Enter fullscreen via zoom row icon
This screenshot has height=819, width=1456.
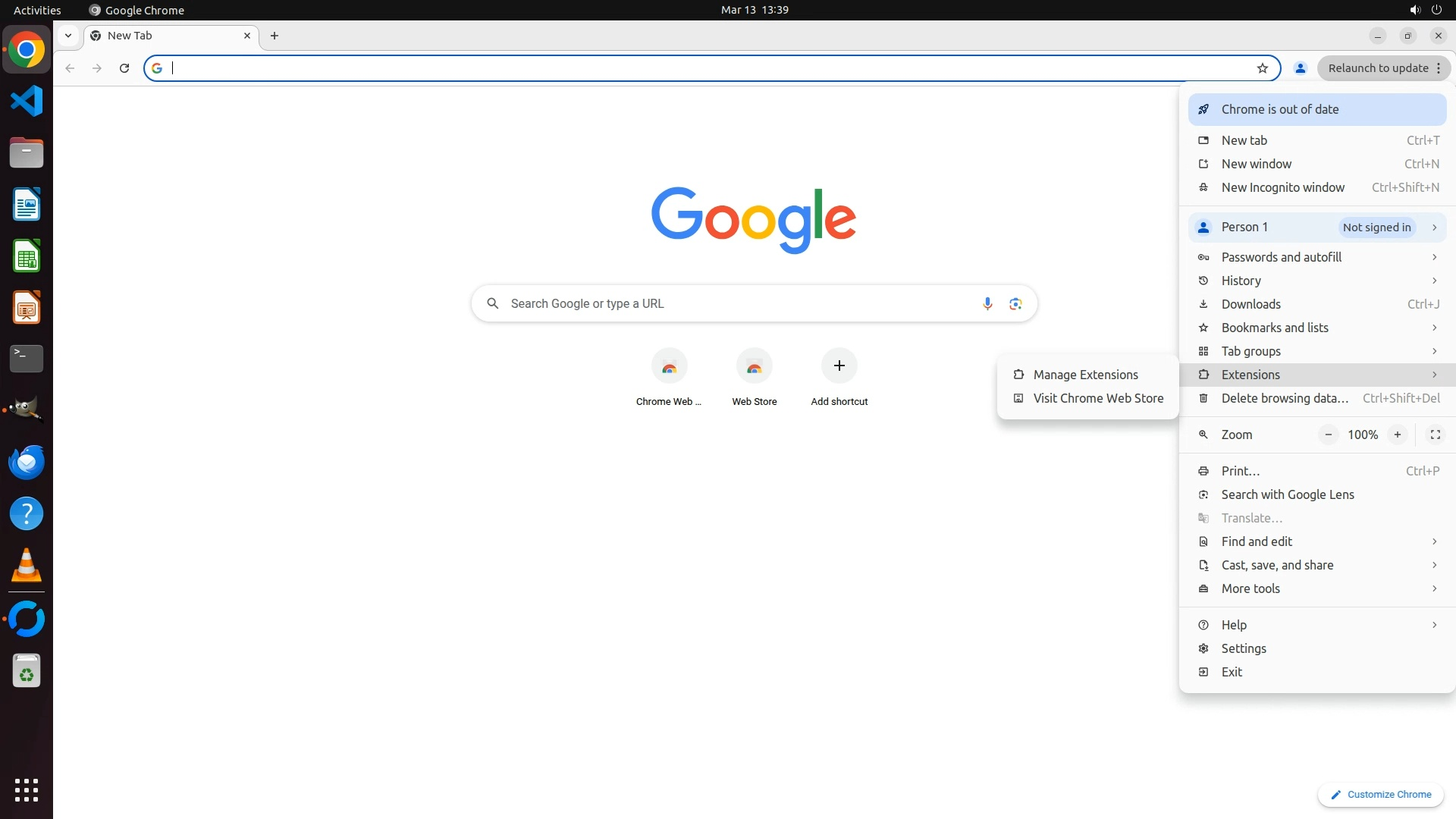(x=1435, y=435)
